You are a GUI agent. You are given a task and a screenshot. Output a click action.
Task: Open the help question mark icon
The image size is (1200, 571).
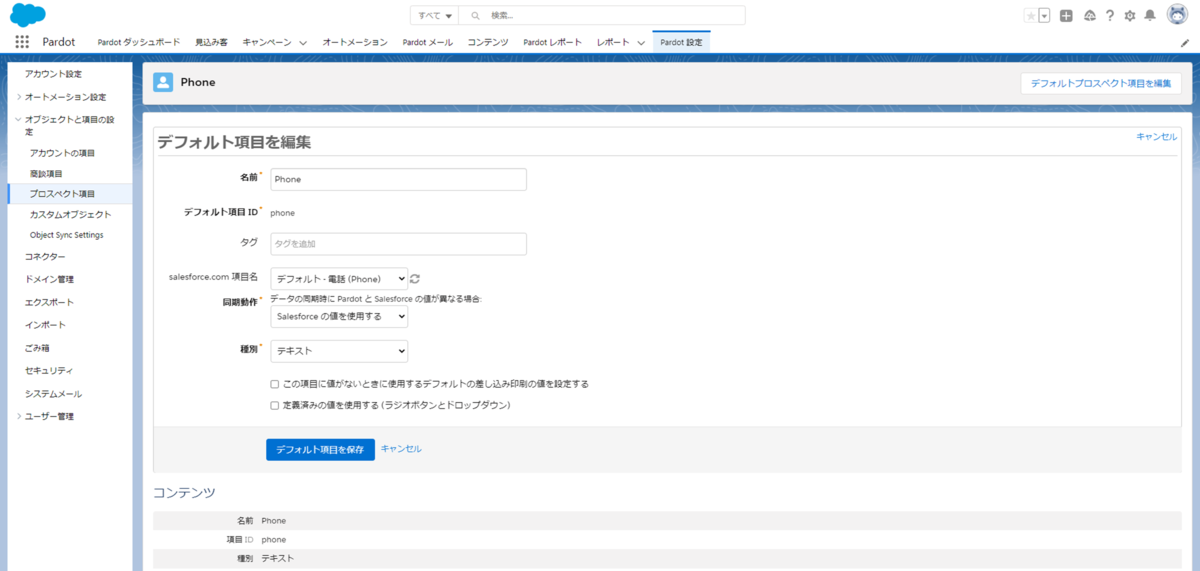[1110, 15]
